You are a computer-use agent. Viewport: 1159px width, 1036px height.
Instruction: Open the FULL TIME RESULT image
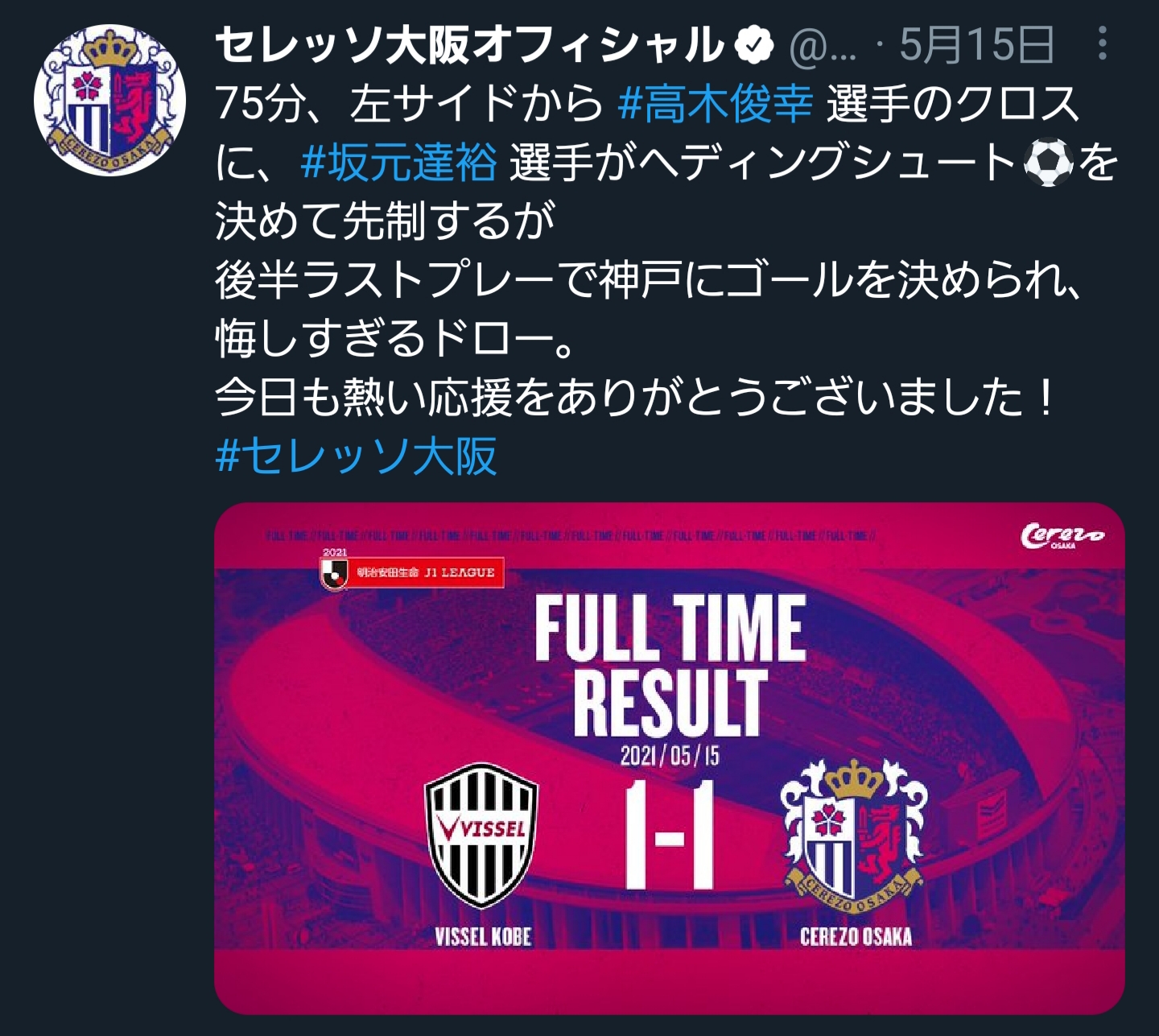point(669,757)
